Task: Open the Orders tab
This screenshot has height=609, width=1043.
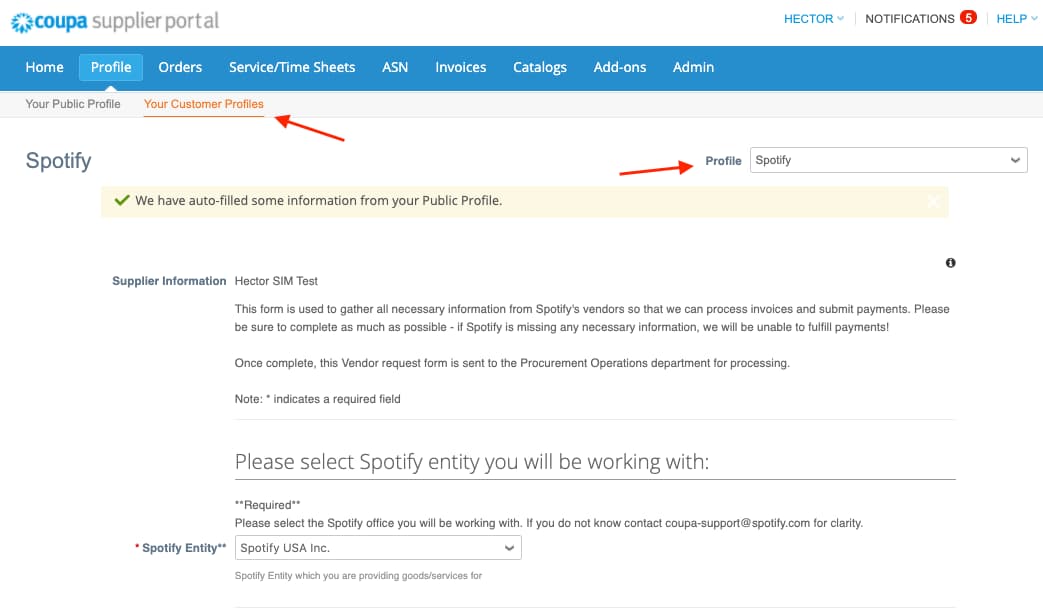Action: click(180, 67)
